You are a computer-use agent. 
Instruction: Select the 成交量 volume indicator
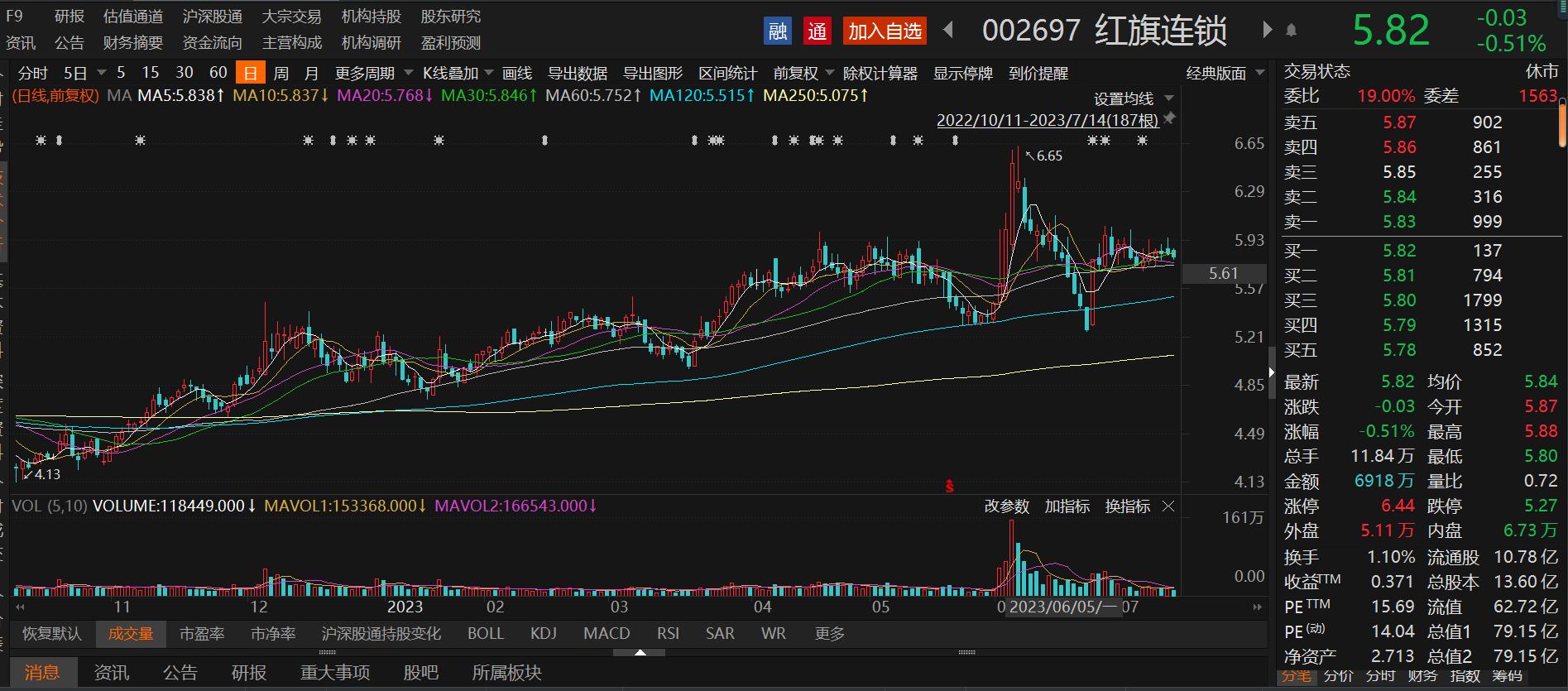[x=131, y=634]
